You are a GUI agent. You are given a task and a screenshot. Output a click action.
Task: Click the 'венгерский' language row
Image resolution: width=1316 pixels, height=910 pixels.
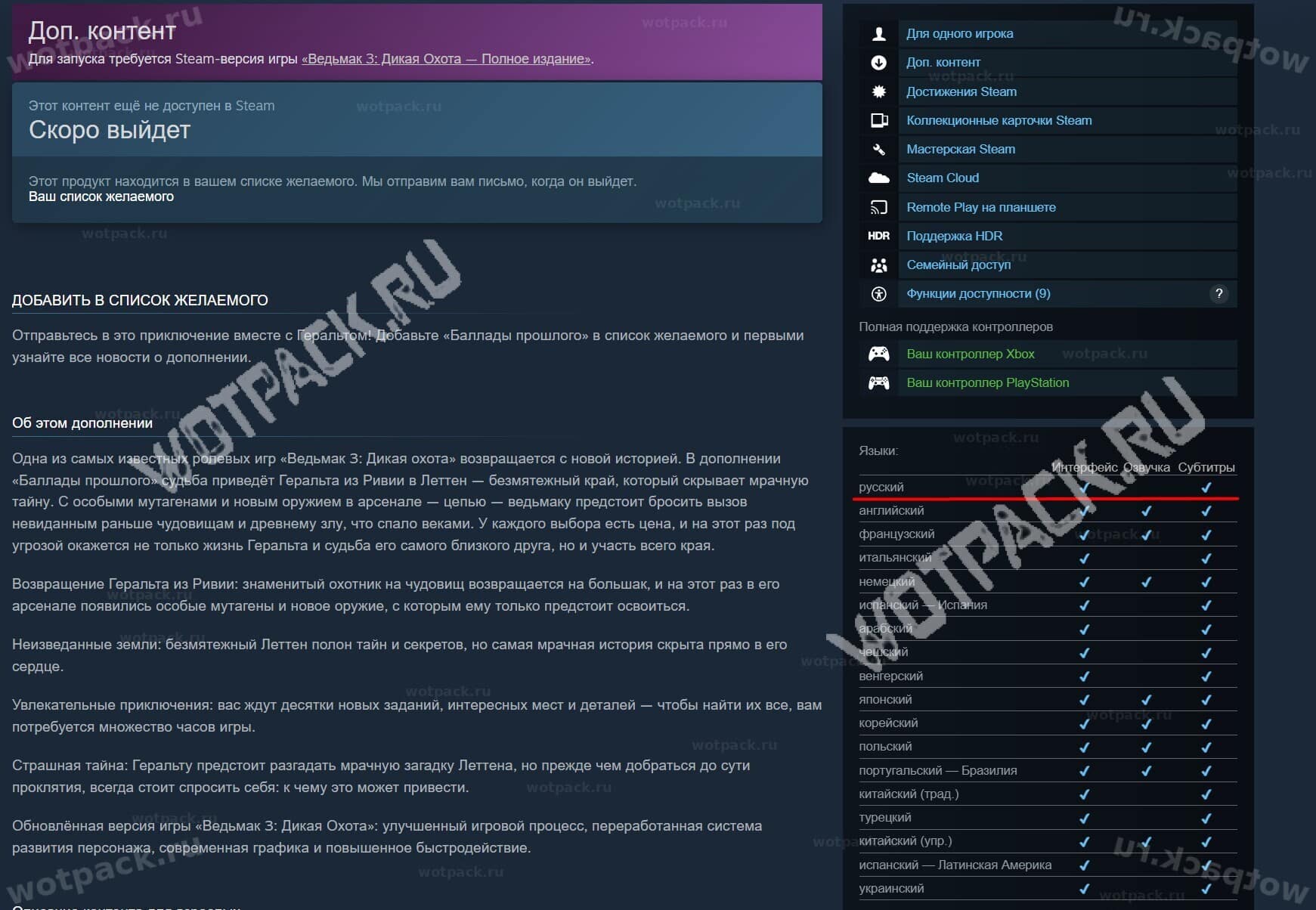coord(1048,676)
